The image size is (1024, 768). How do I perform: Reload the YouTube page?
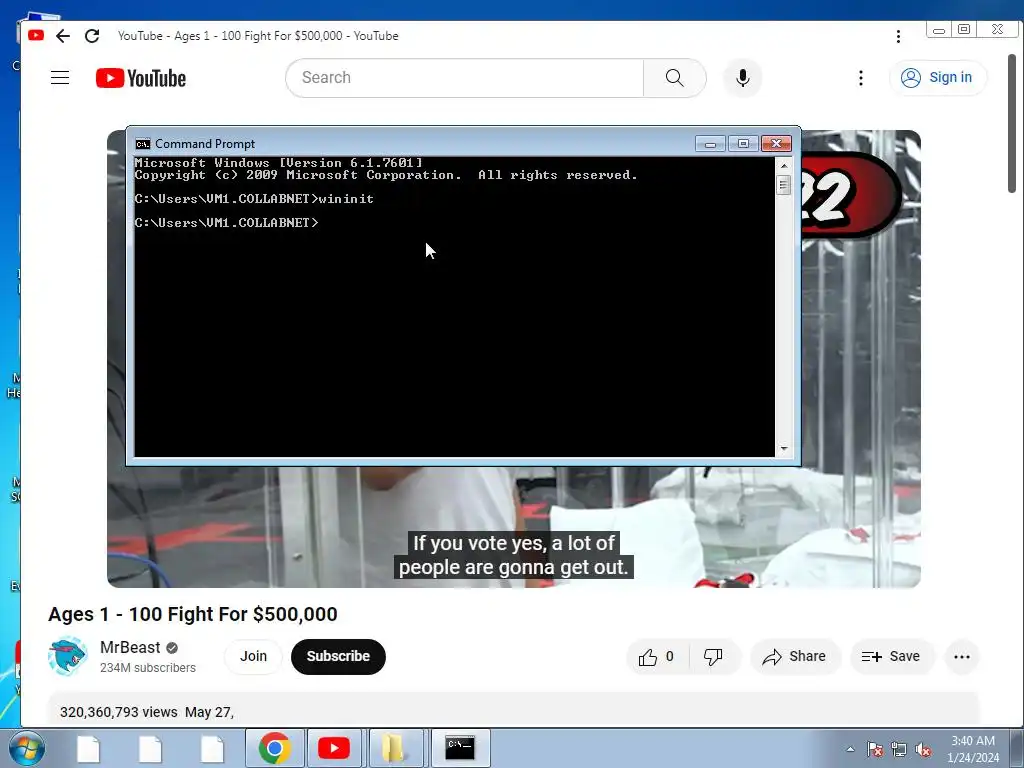[92, 36]
